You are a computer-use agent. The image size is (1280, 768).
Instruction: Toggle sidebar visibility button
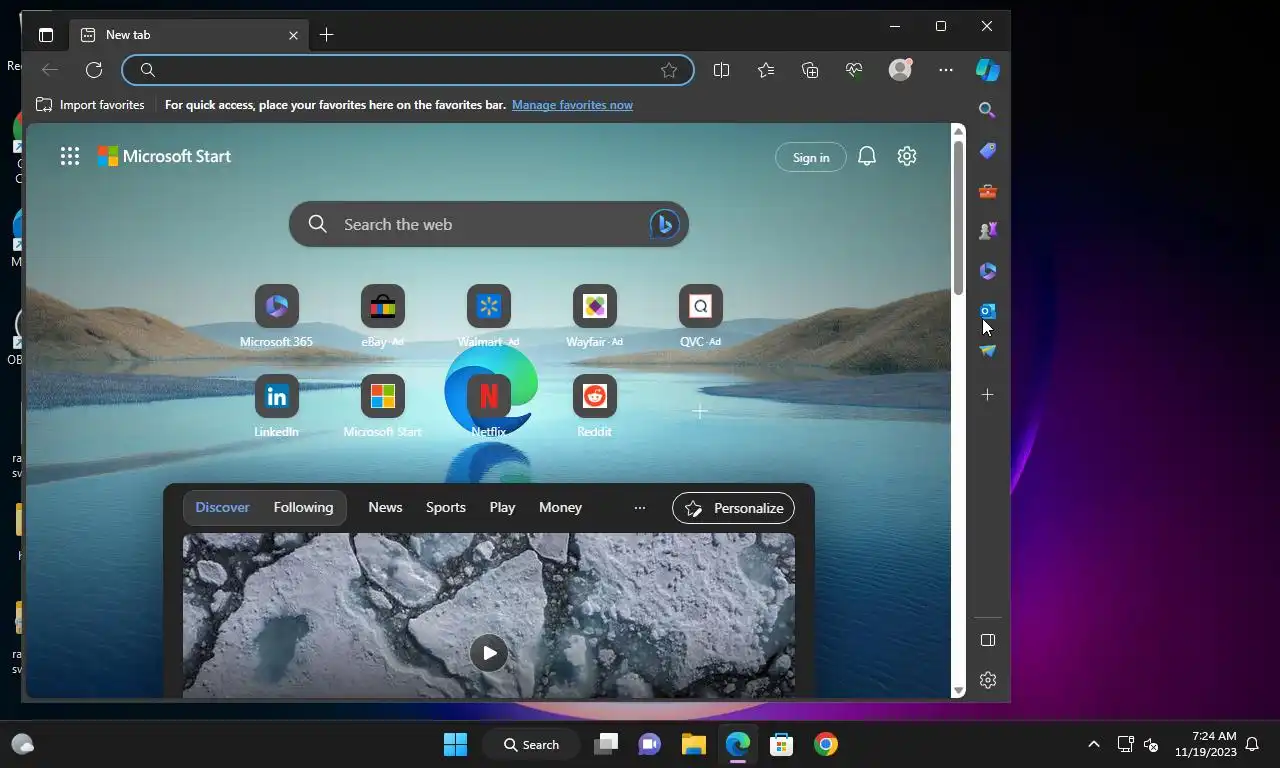(987, 640)
